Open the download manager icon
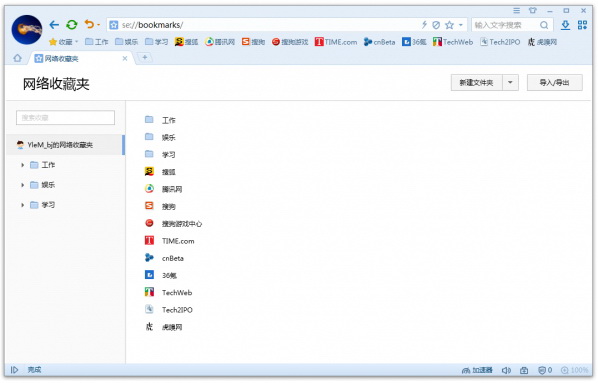This screenshot has height=383, width=598. point(565,25)
